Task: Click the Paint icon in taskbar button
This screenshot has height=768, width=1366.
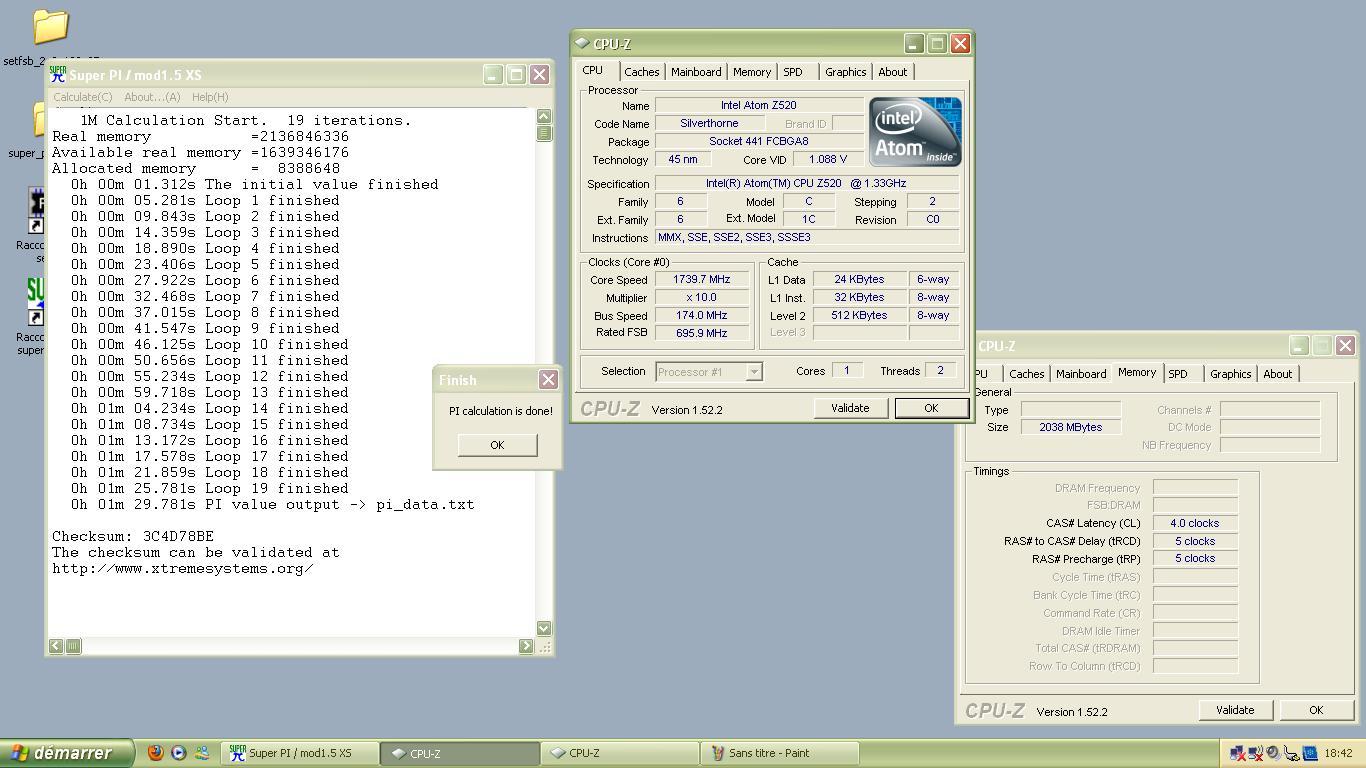Action: pos(718,753)
